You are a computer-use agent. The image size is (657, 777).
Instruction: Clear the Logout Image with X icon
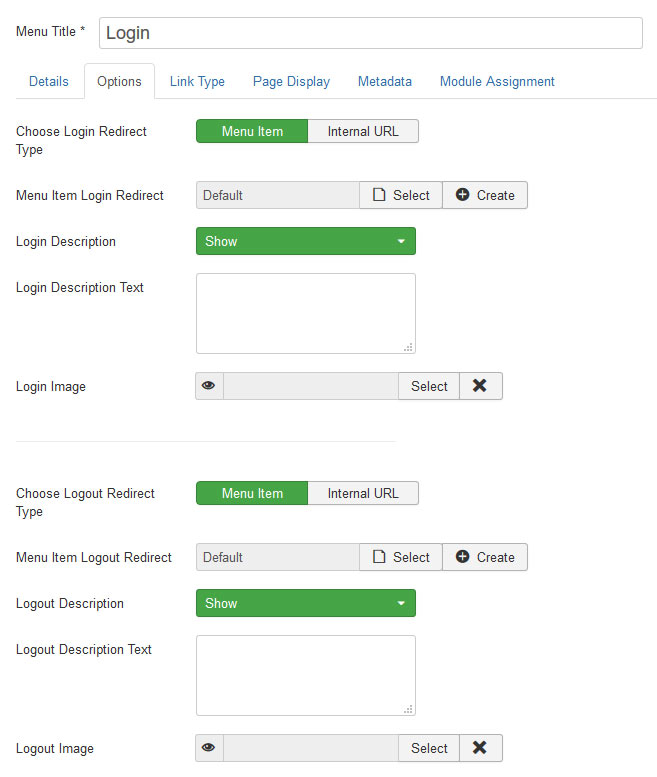[x=481, y=748]
